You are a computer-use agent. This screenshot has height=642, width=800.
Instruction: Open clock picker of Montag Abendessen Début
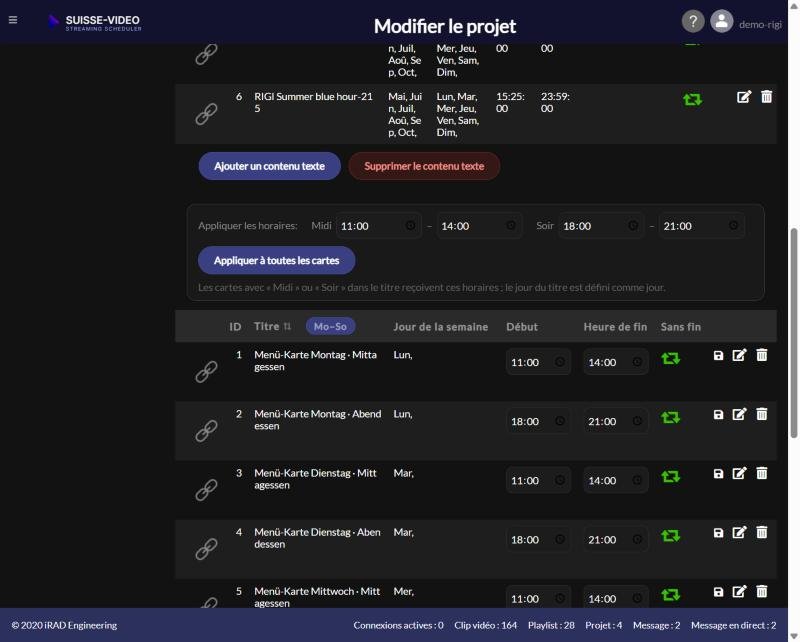pyautogui.click(x=560, y=421)
